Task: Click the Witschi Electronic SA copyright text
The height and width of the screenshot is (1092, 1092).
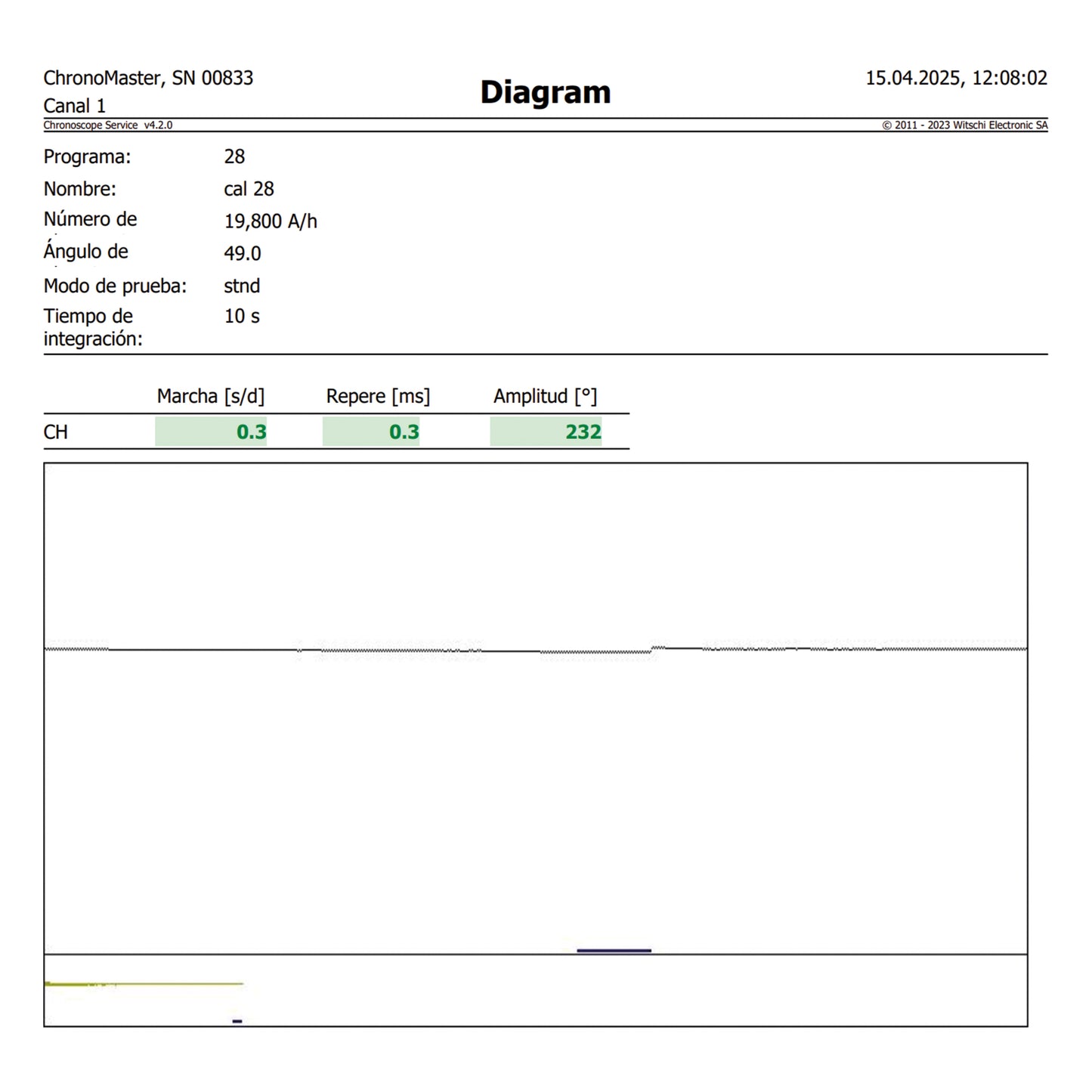Action: click(964, 125)
